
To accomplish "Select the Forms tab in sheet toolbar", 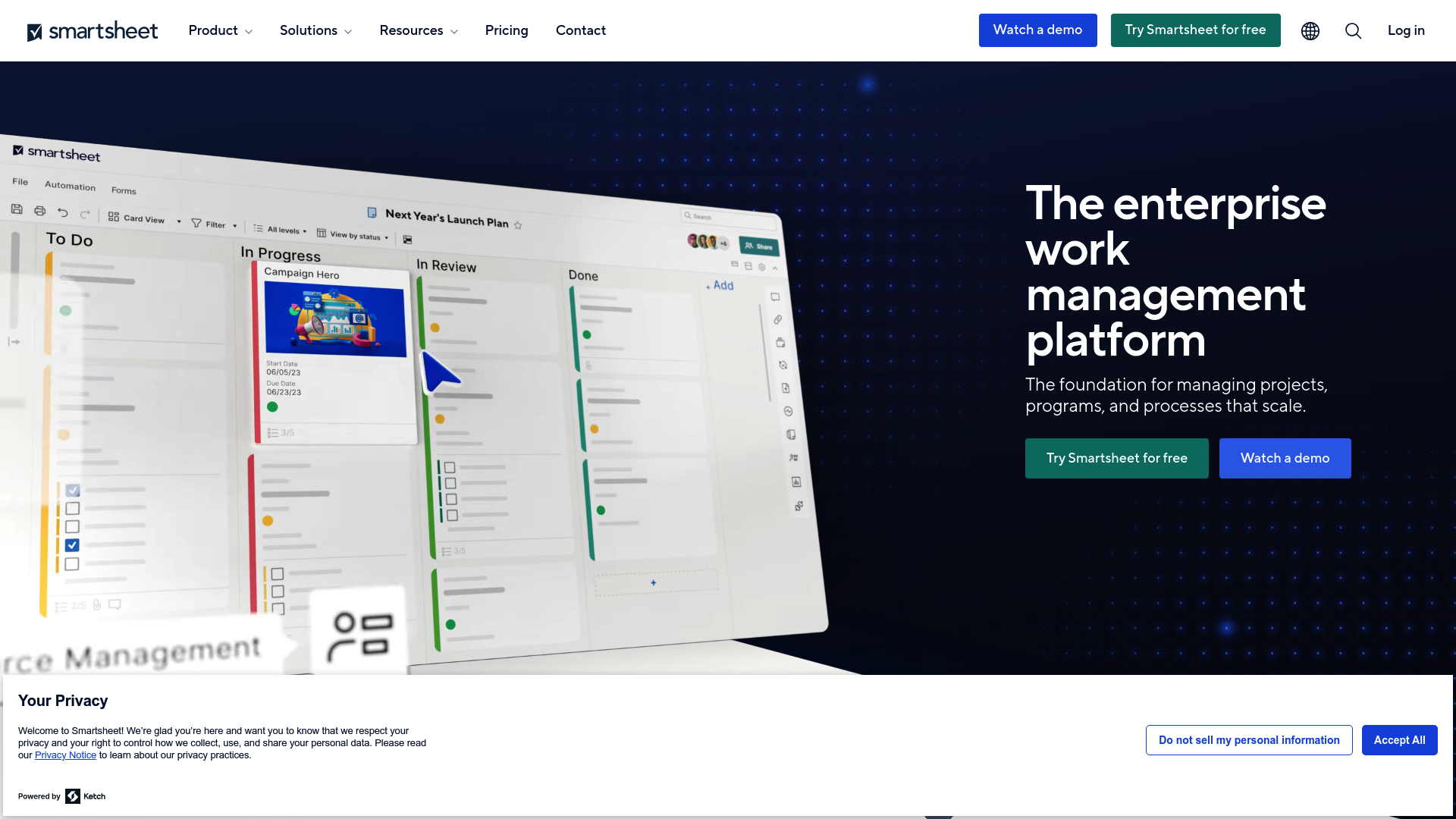I will pyautogui.click(x=123, y=189).
